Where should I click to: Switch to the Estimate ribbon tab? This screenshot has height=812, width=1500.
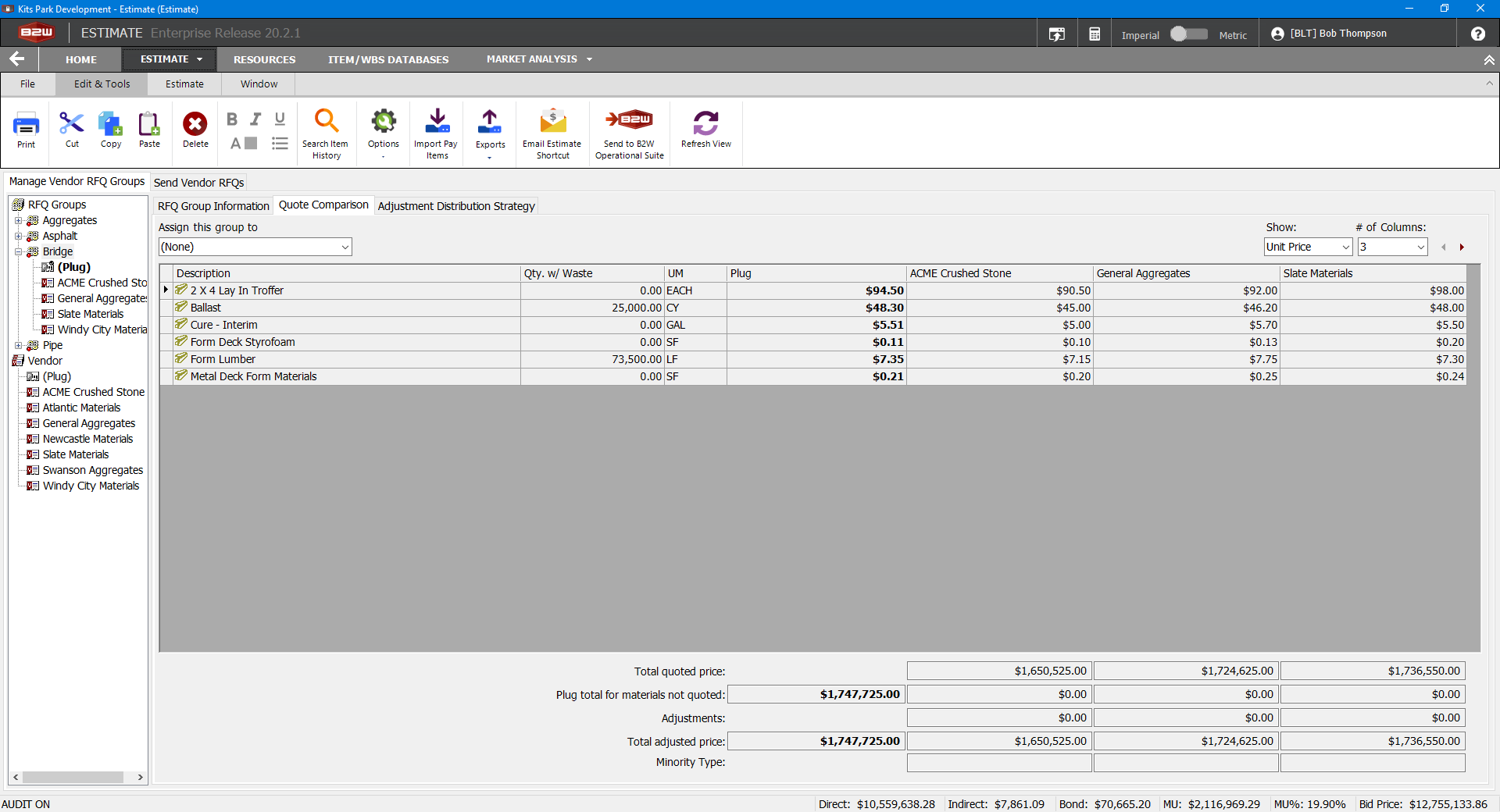coord(184,84)
